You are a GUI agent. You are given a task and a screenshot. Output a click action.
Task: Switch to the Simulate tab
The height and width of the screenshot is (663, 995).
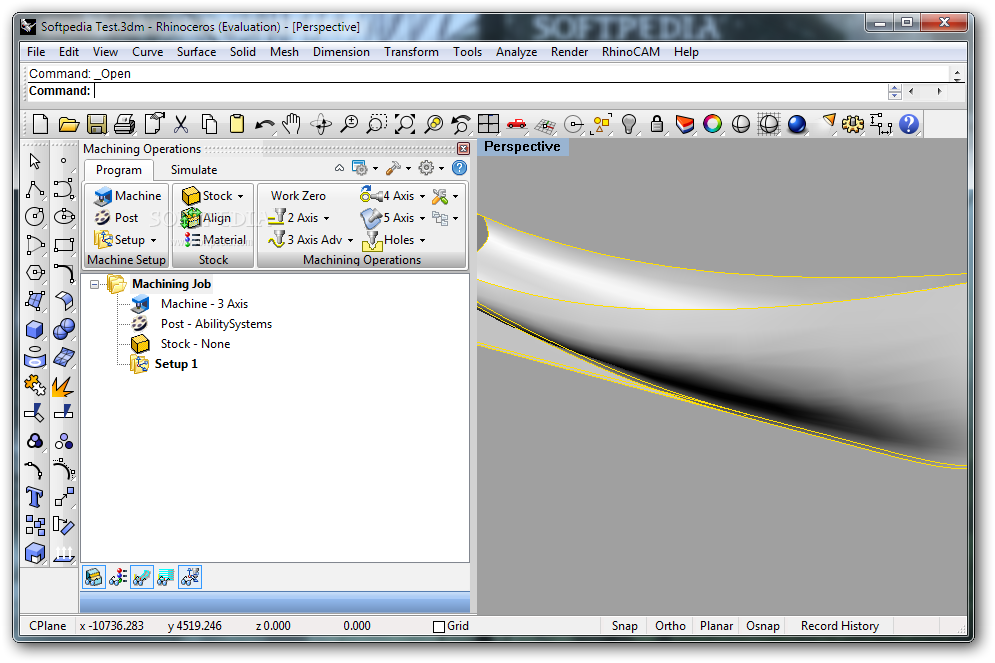tap(194, 170)
